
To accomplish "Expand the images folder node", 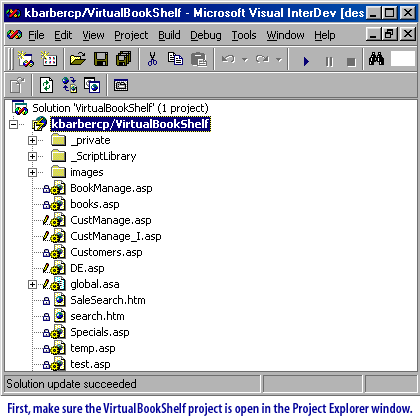I will coord(32,172).
